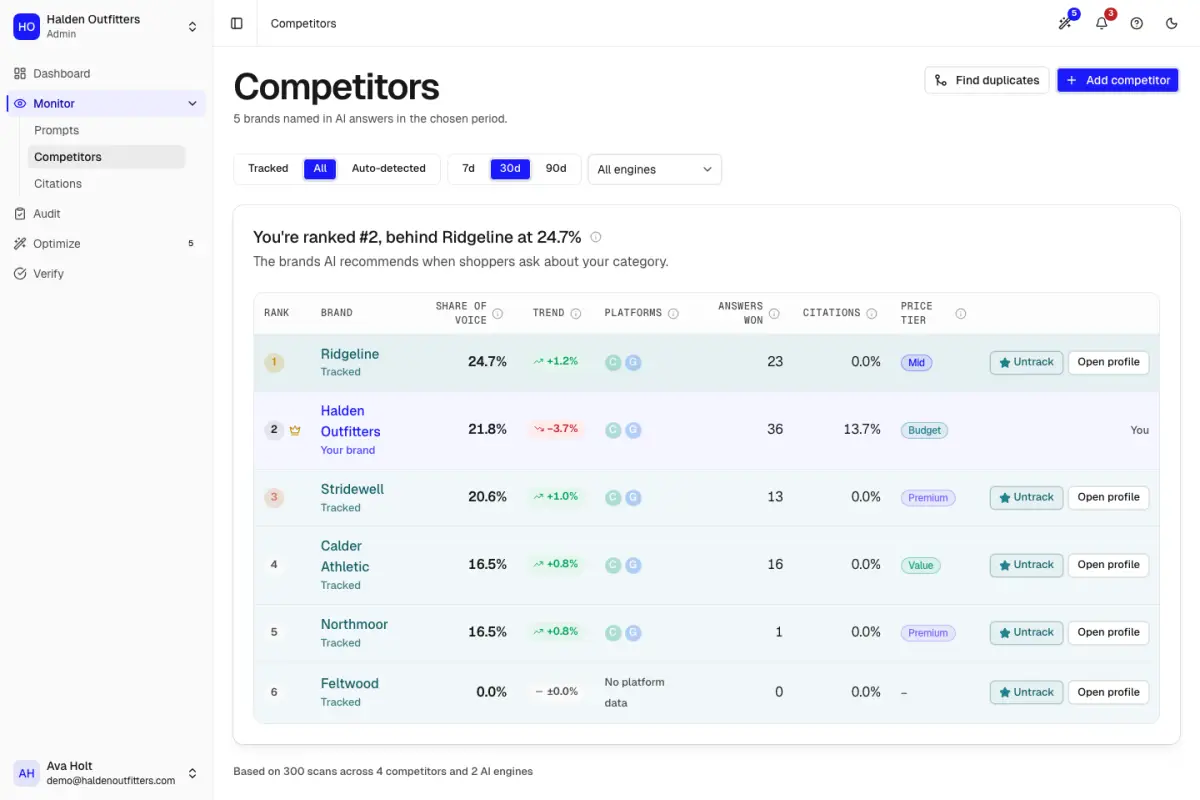Click the HO workspace avatar
This screenshot has height=800, width=1200.
point(26,27)
